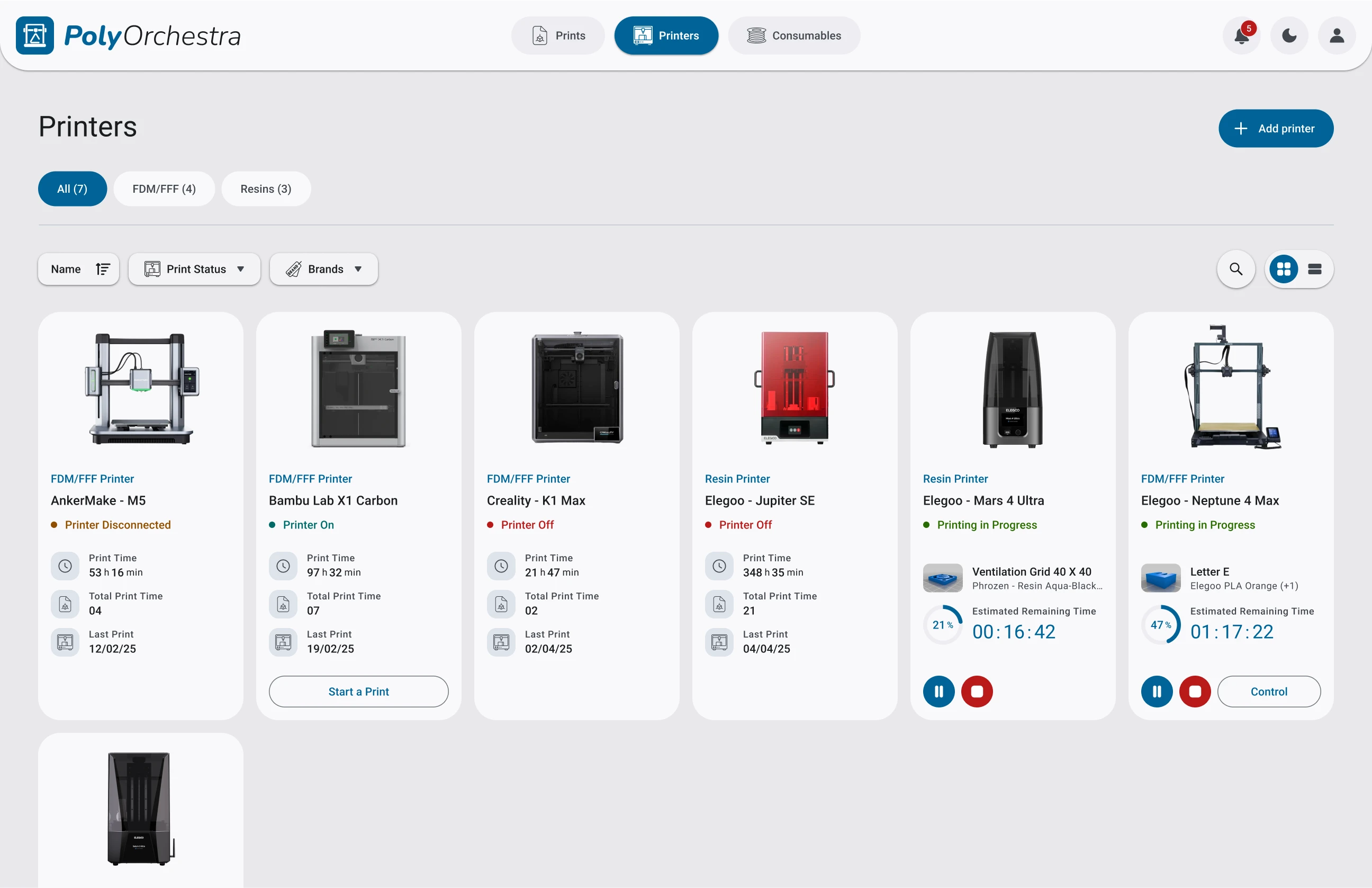Pause the Mars 4 Ultra print
1372x888 pixels.
(938, 692)
